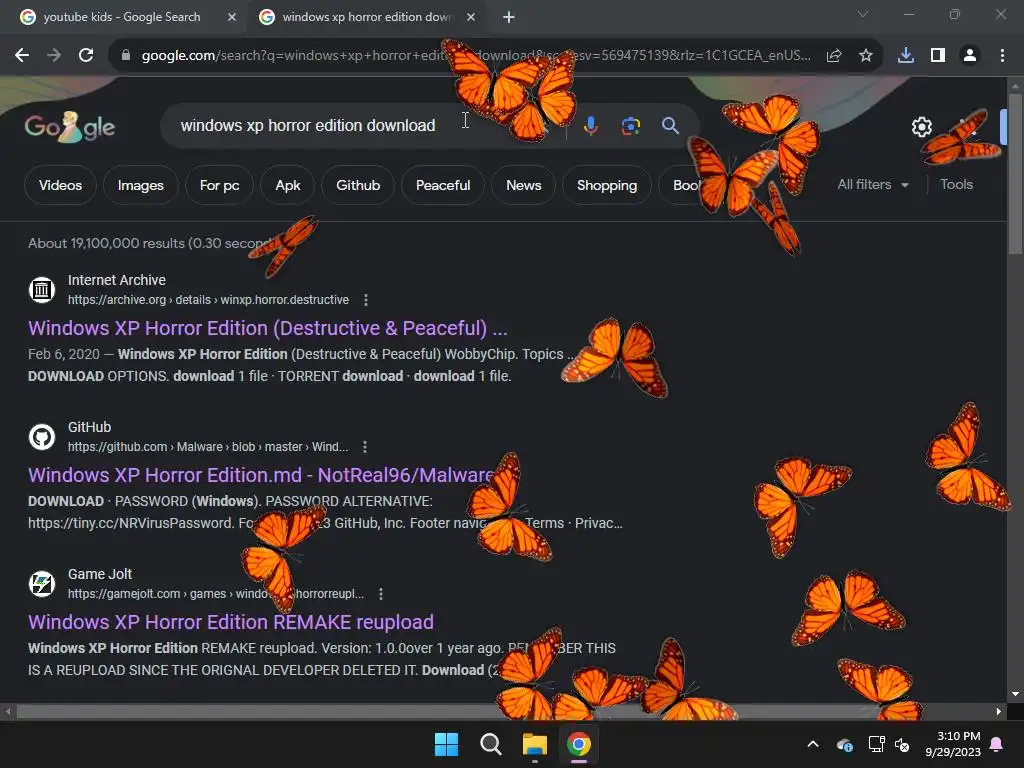Open the taskbar clock and date
Viewport: 1024px width, 768px height.
coord(953,744)
